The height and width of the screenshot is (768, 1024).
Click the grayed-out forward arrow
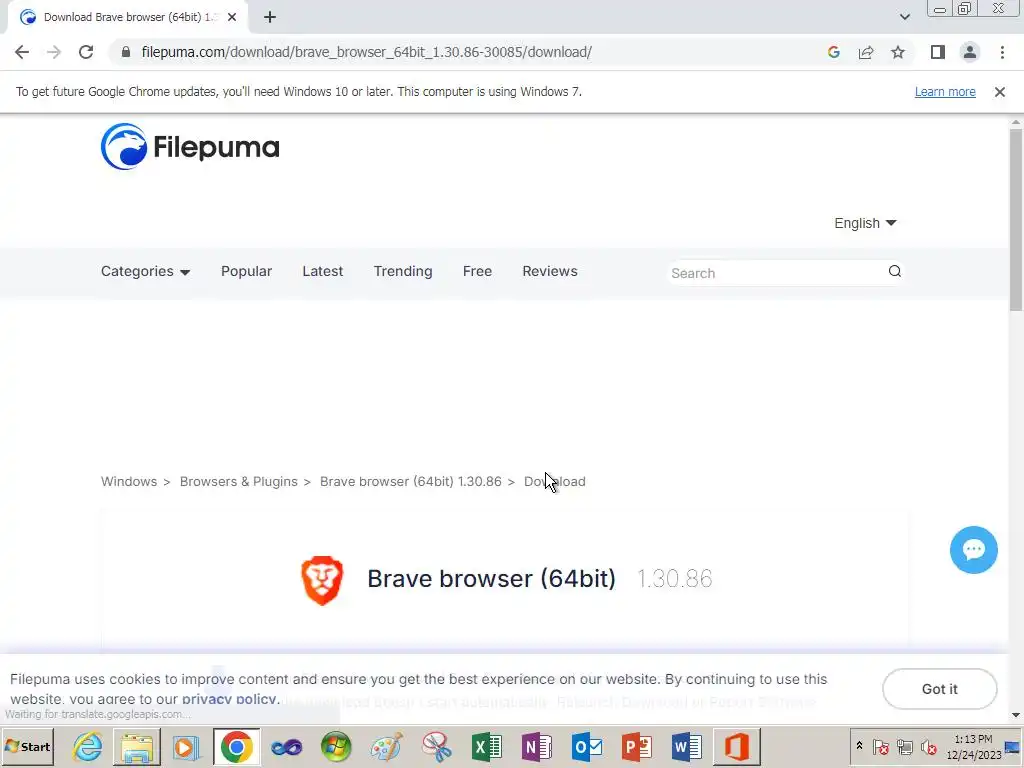point(54,52)
